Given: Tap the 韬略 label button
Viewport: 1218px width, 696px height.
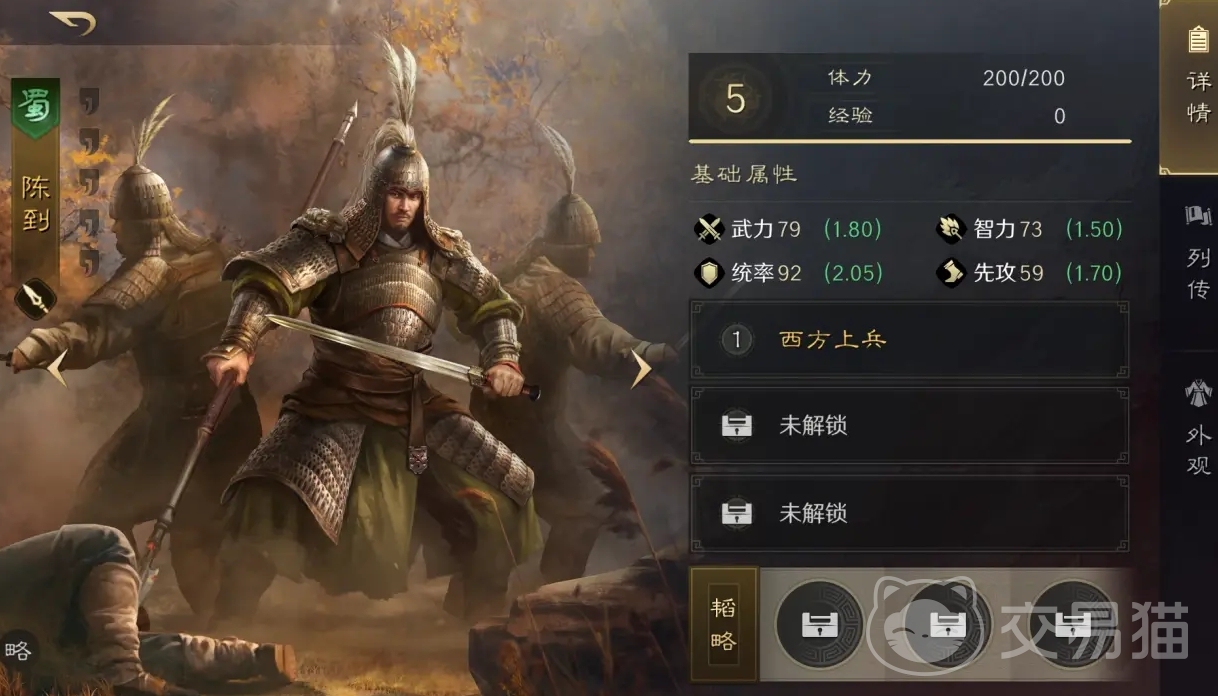Looking at the screenshot, I should pyautogui.click(x=724, y=625).
